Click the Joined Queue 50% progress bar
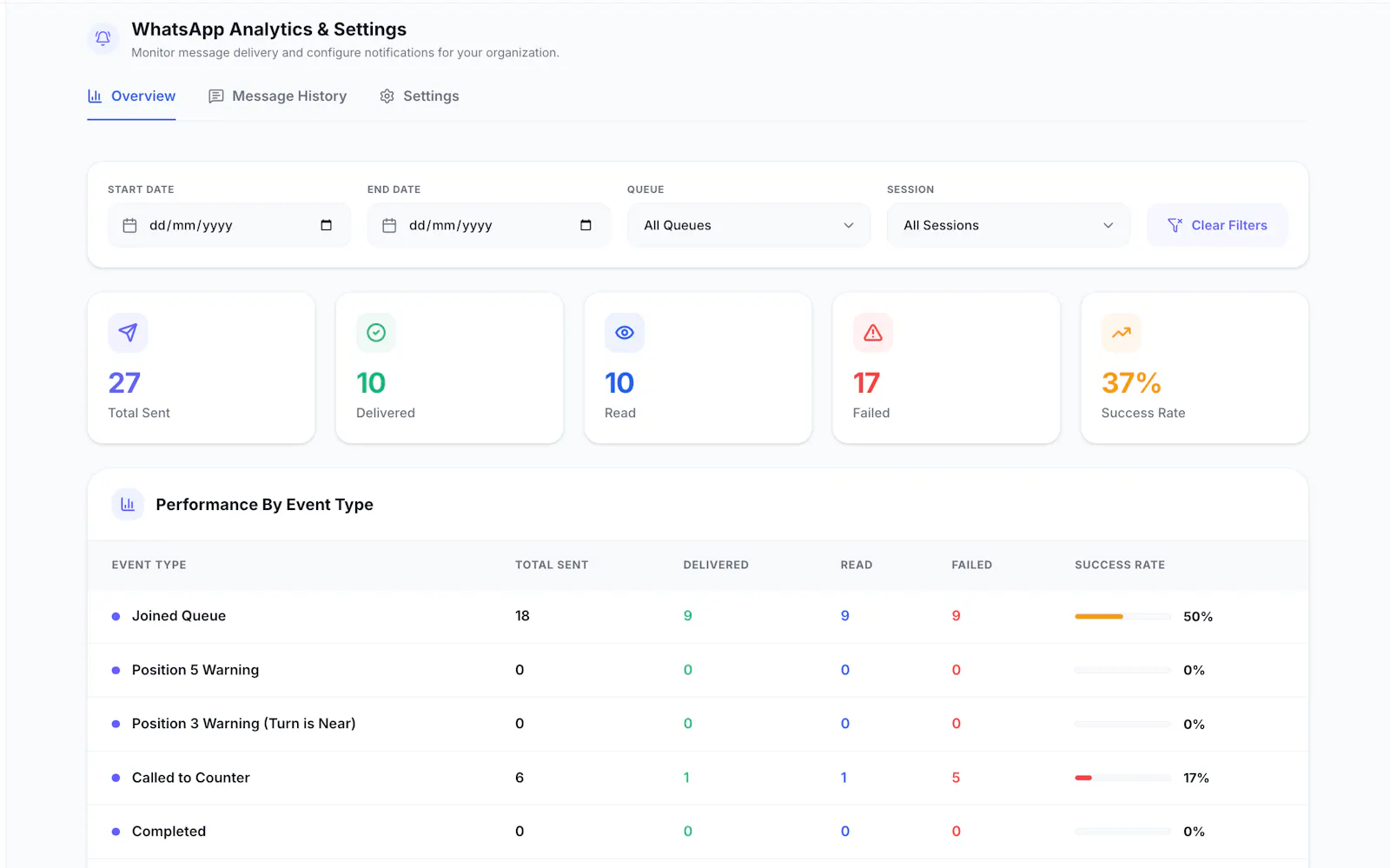The width and height of the screenshot is (1390, 868). pyautogui.click(x=1122, y=616)
